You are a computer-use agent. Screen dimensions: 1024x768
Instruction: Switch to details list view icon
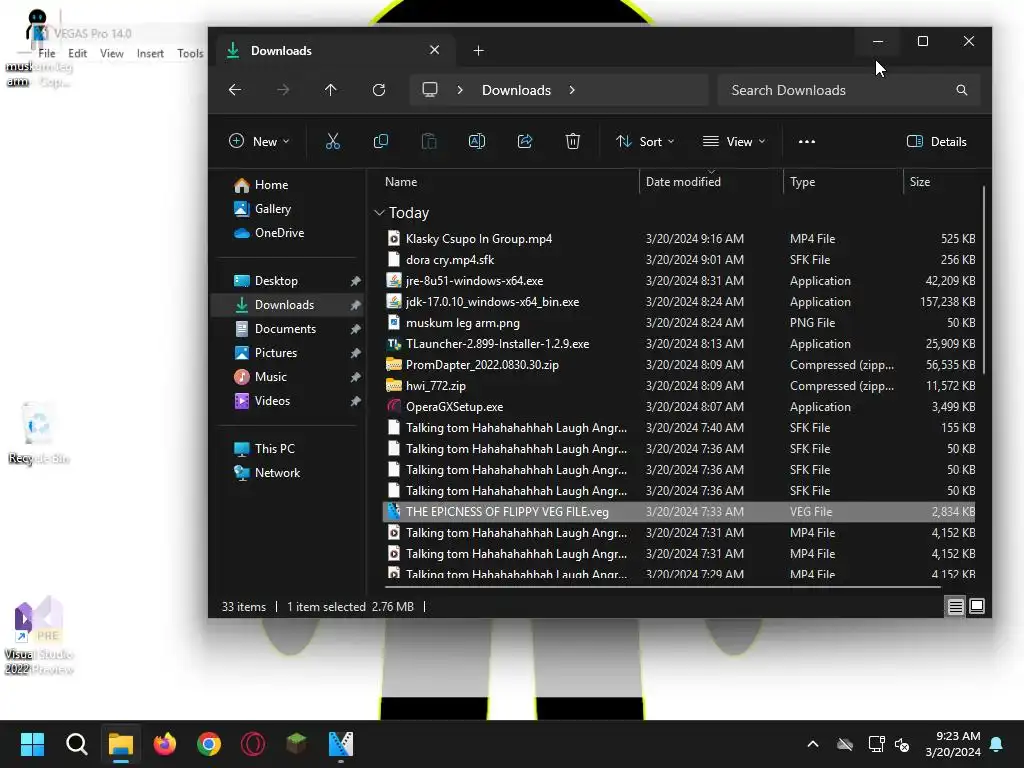coord(955,606)
